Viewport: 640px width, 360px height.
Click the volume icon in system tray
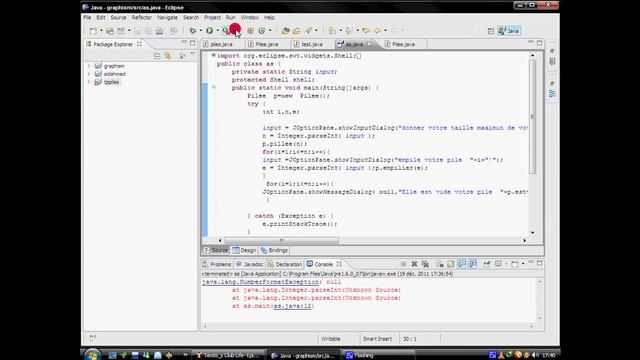pos(535,355)
